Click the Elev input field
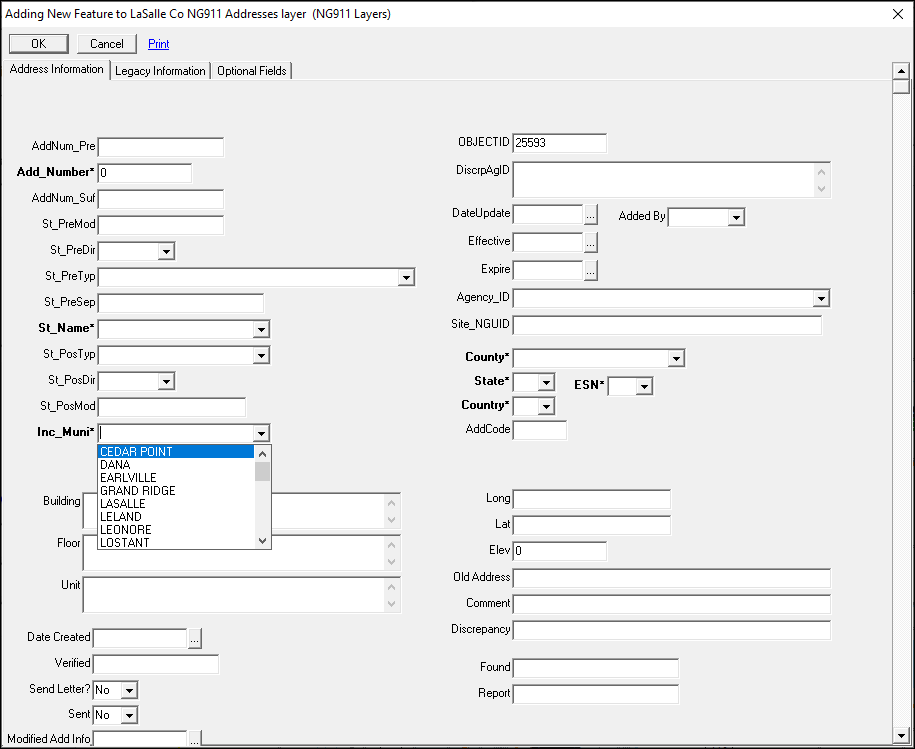 [560, 551]
